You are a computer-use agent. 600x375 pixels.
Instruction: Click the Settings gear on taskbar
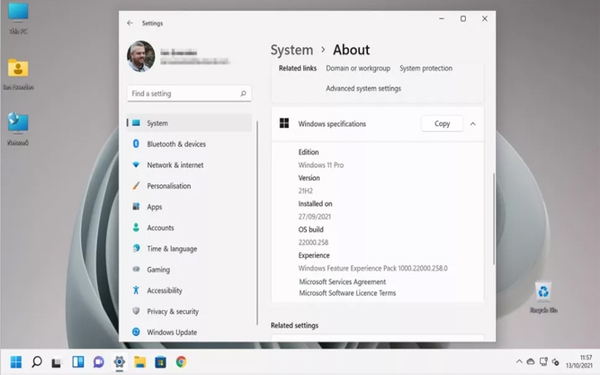point(119,362)
